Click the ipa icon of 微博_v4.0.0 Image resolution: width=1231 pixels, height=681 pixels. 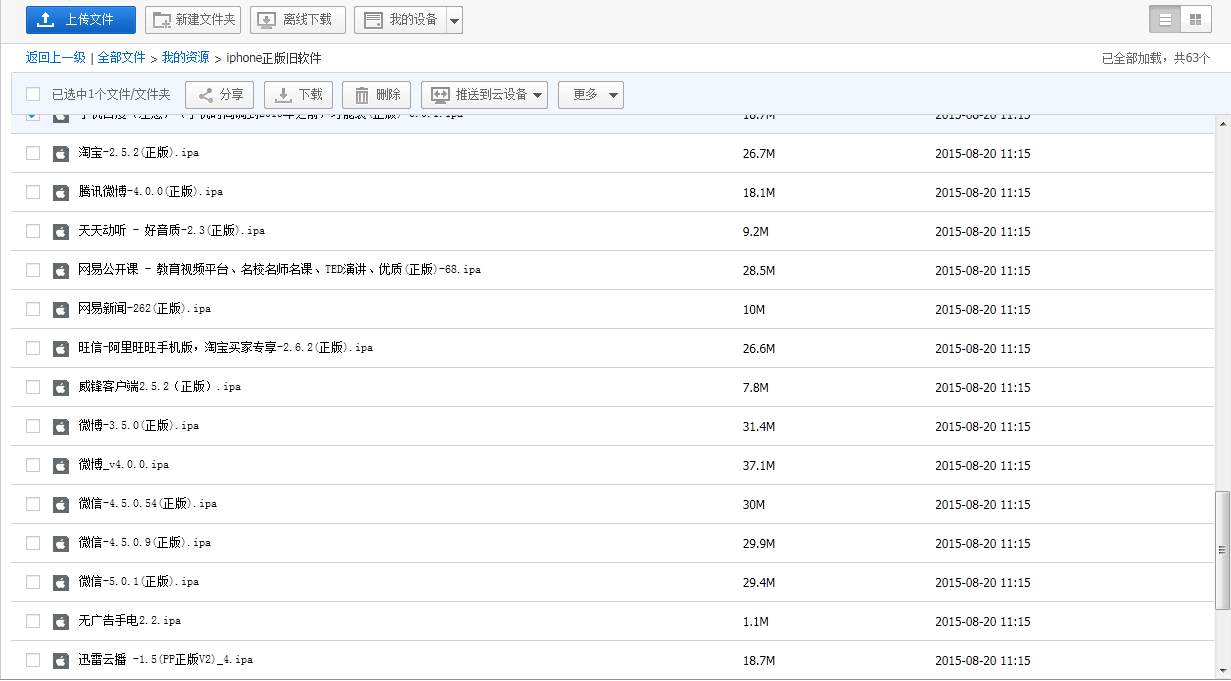pos(61,466)
